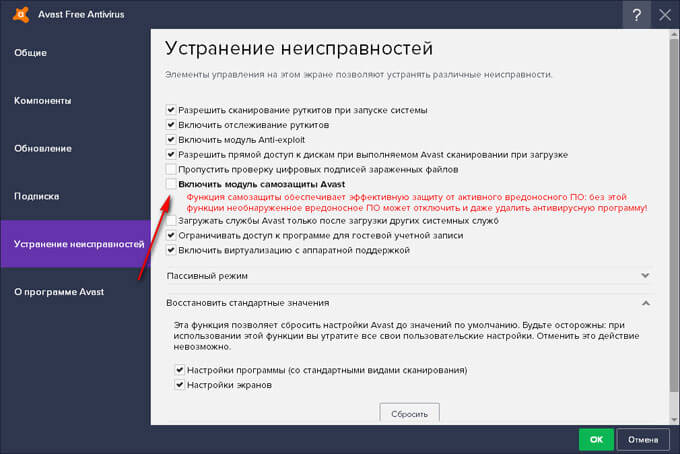Enable skipping digital signature check of infected files
Screen dimensions: 680x454
point(171,169)
